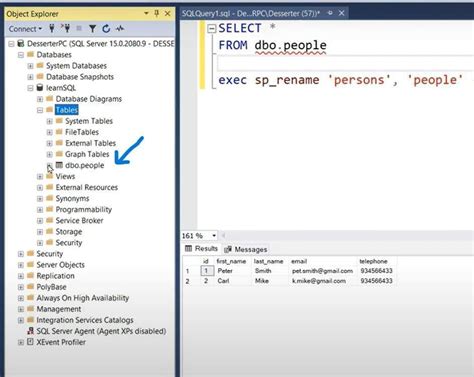The image size is (474, 377).
Task: Select the Management tree item
Action: tap(59, 309)
